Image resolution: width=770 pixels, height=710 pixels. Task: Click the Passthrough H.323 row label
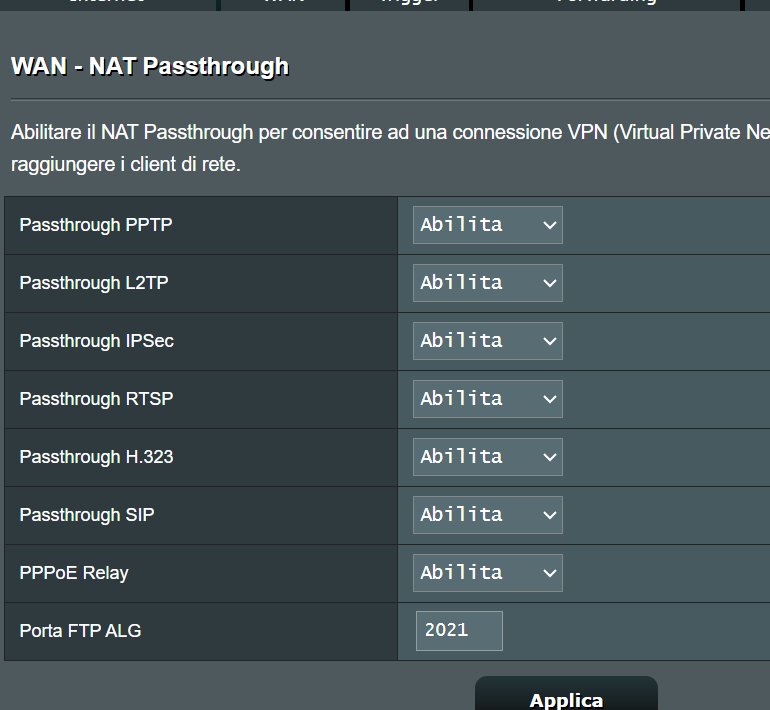pyautogui.click(x=97, y=457)
